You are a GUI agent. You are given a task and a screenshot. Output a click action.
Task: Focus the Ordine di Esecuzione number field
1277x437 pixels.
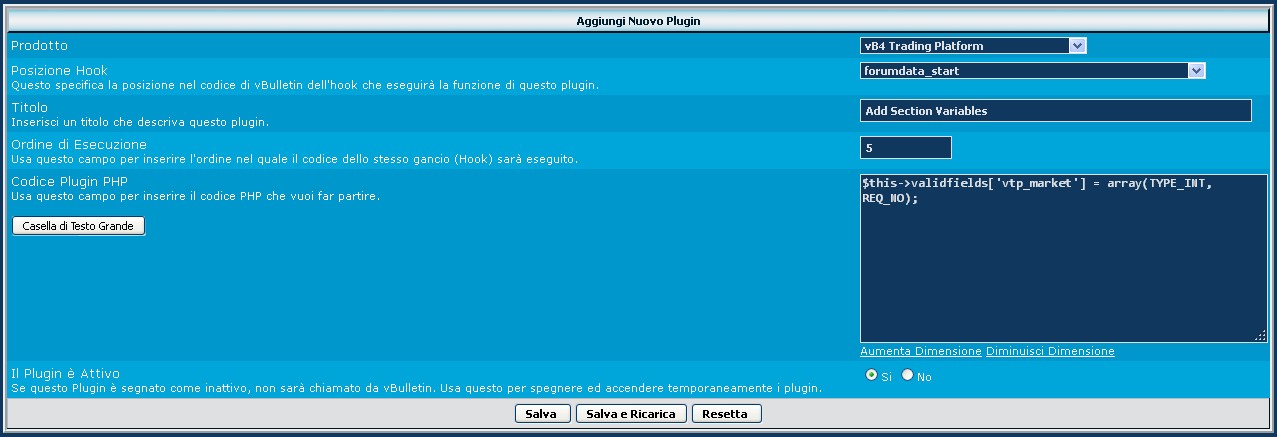click(905, 148)
